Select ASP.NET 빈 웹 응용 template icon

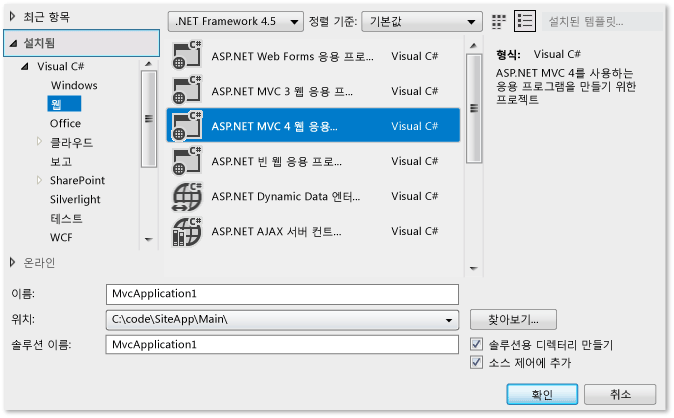tap(187, 161)
